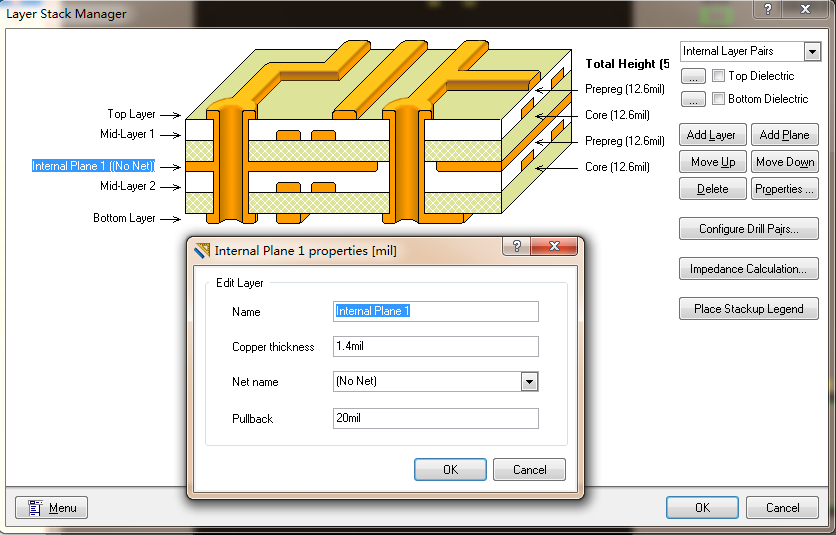Open the Internal Layer Pairs dropdown

click(x=812, y=52)
